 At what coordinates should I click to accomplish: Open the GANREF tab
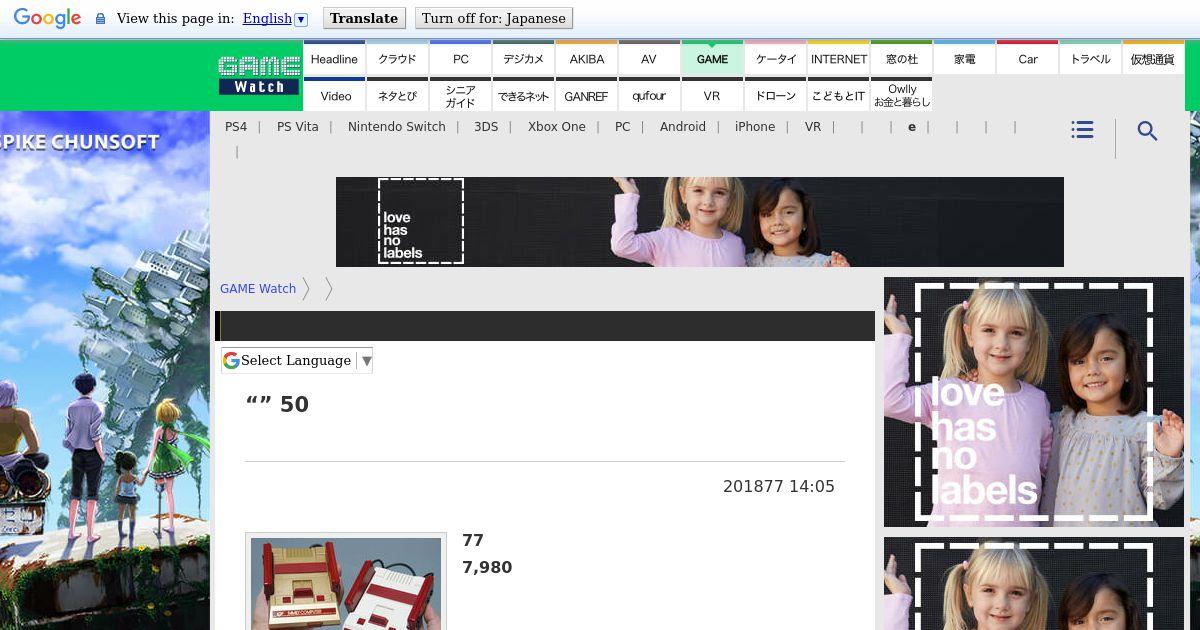[x=586, y=95]
